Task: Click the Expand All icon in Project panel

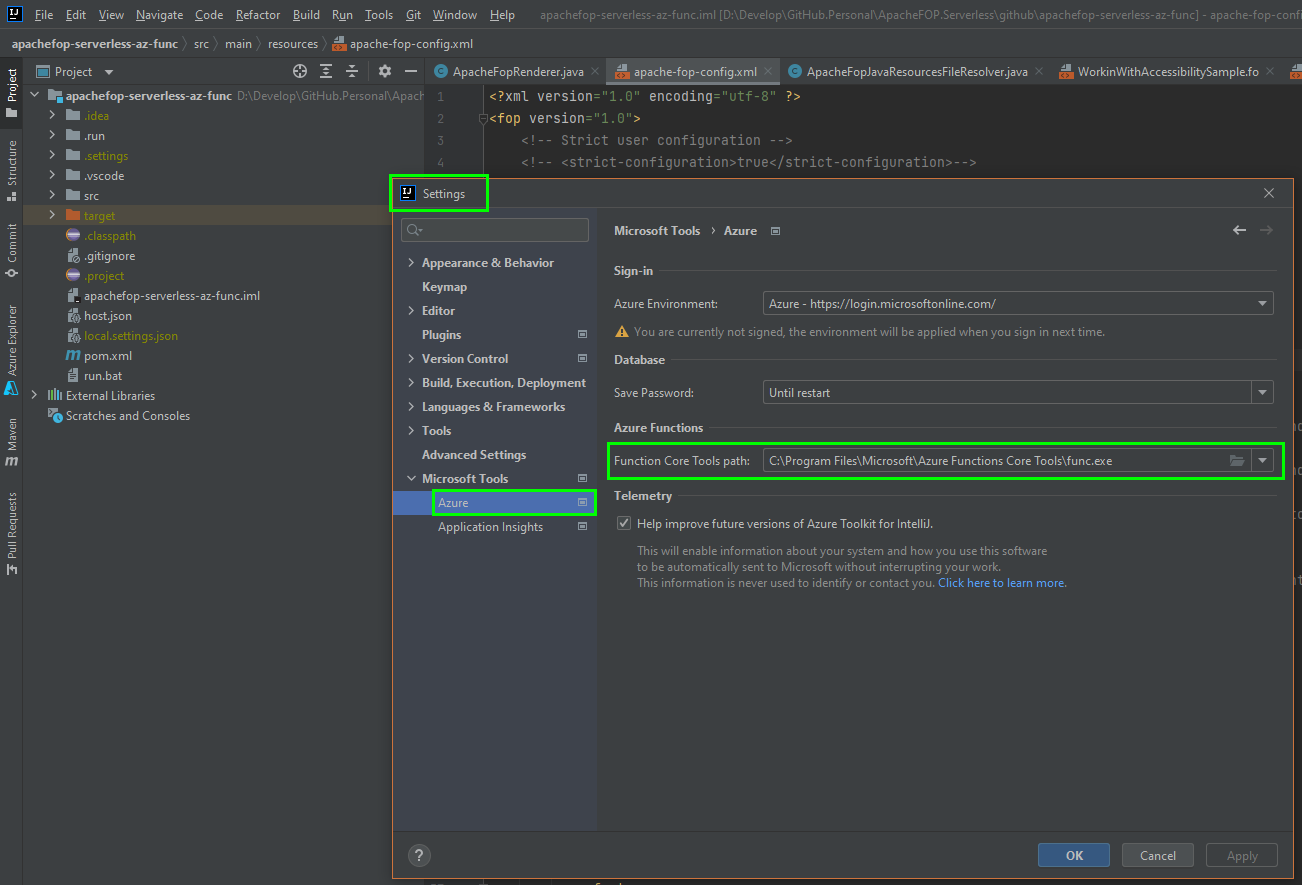Action: point(326,71)
